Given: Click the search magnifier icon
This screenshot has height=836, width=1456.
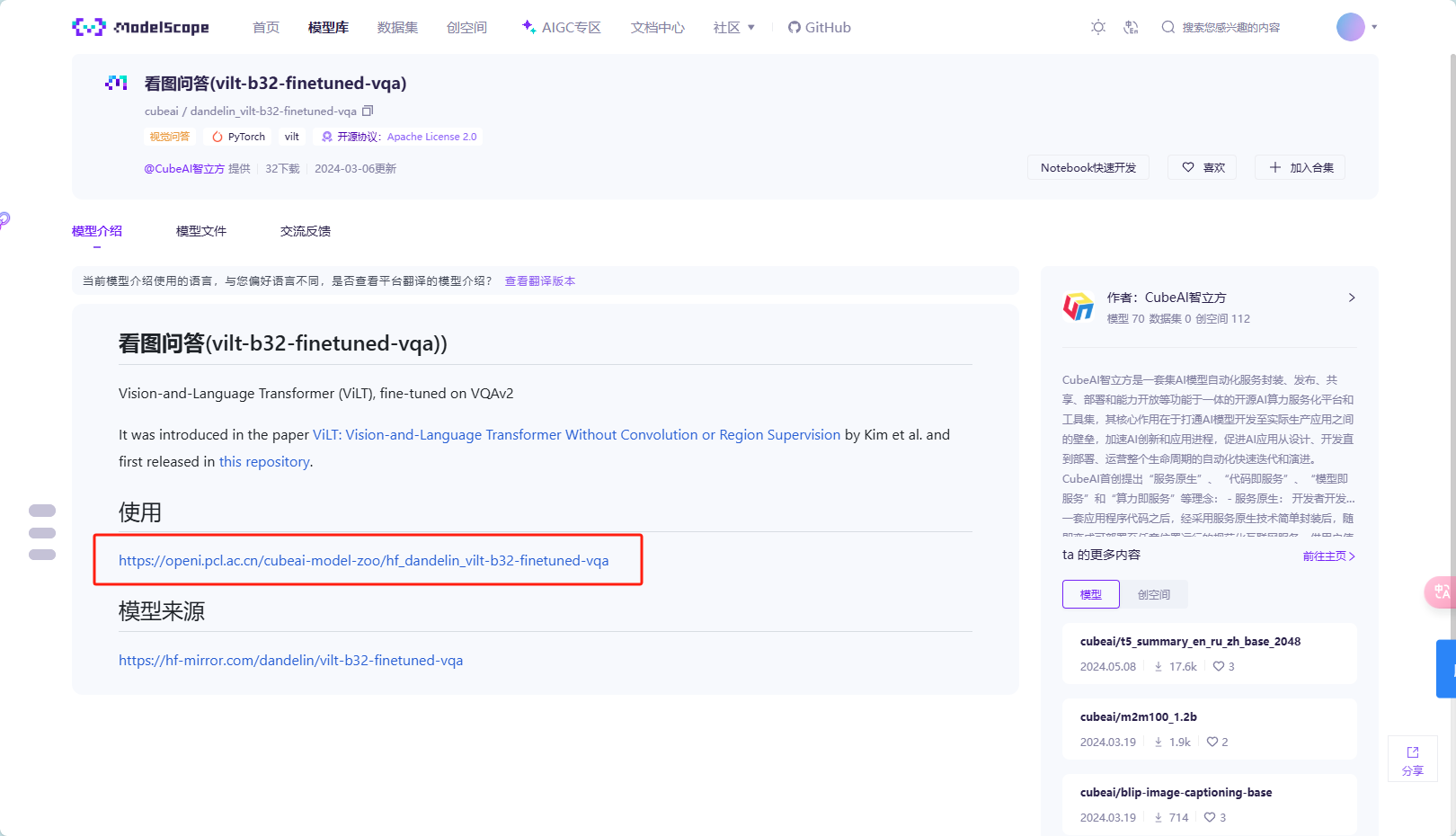Looking at the screenshot, I should click(1167, 27).
